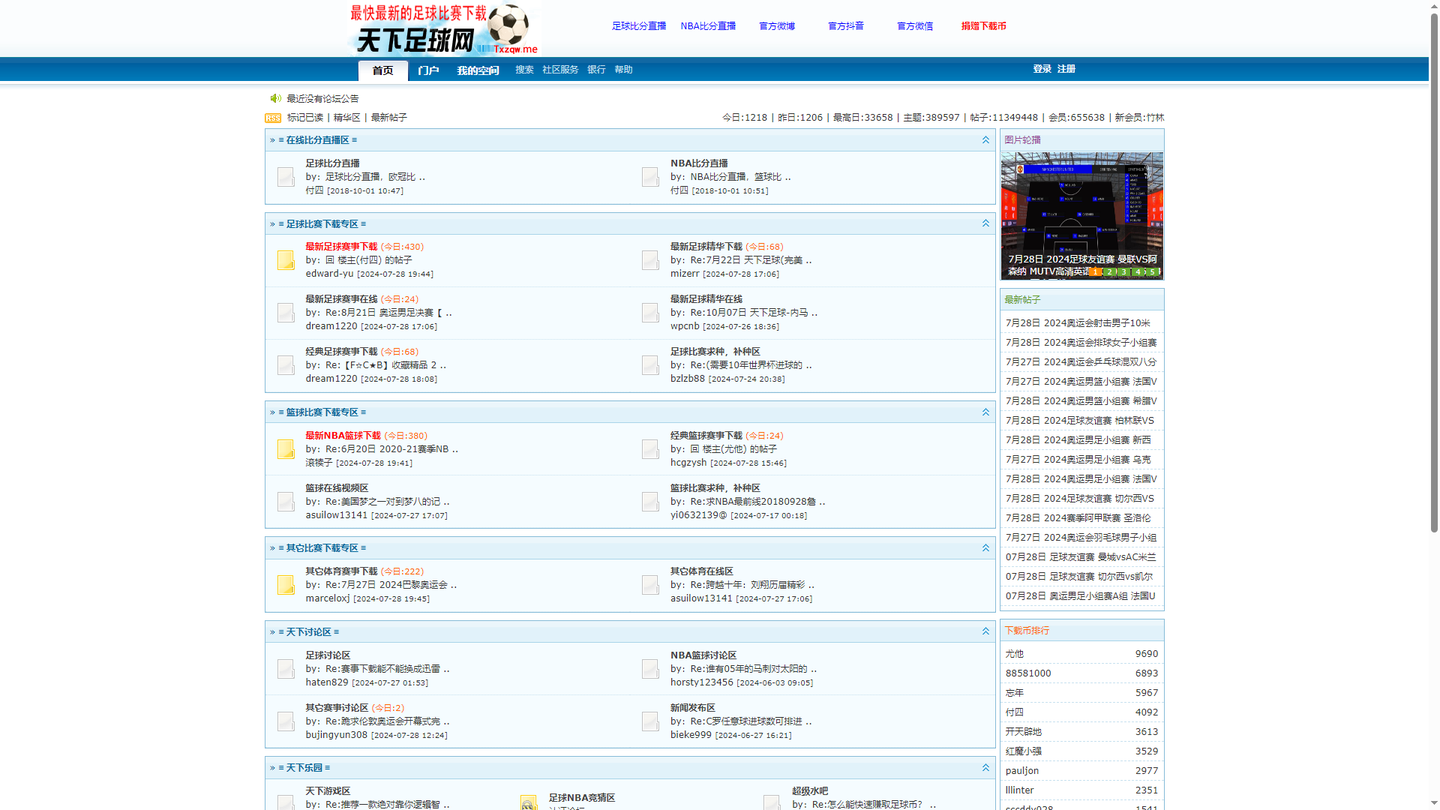This screenshot has height=810, width=1440.
Task: Collapse the 天下讨论区 section
Action: pyautogui.click(x=985, y=631)
